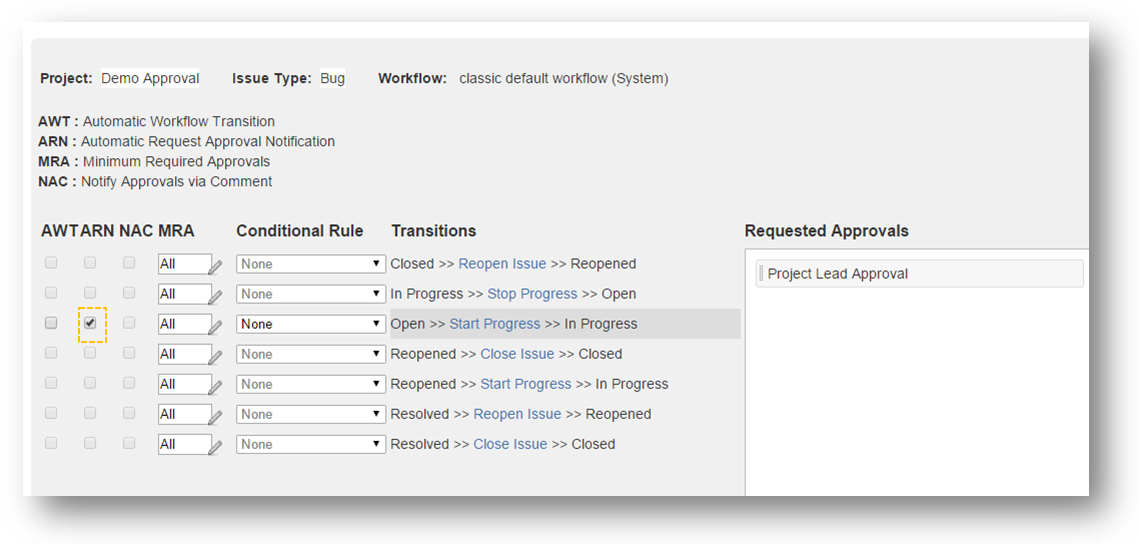Open Conditional Rule dropdown for Start Progress from Open
This screenshot has width=1139, height=544.
coord(311,324)
